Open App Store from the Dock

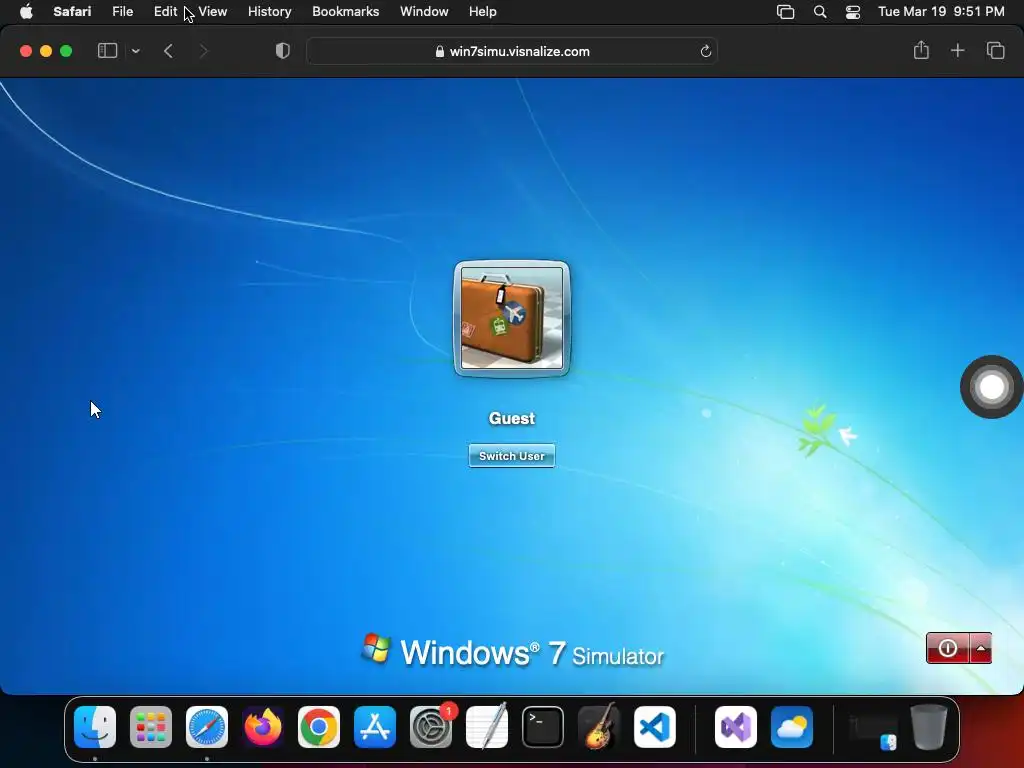(x=375, y=727)
